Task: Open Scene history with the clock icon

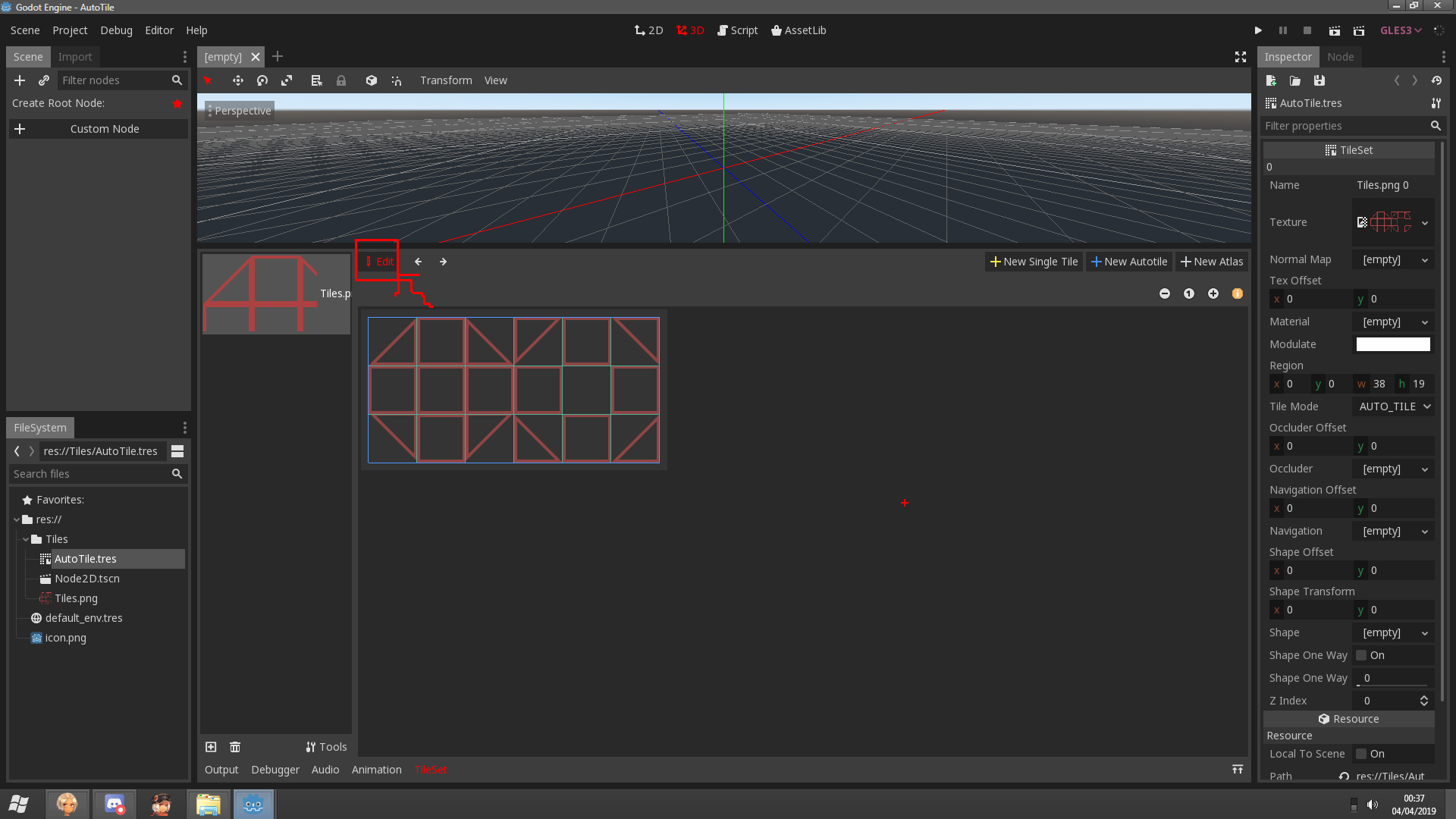Action: [x=1437, y=80]
